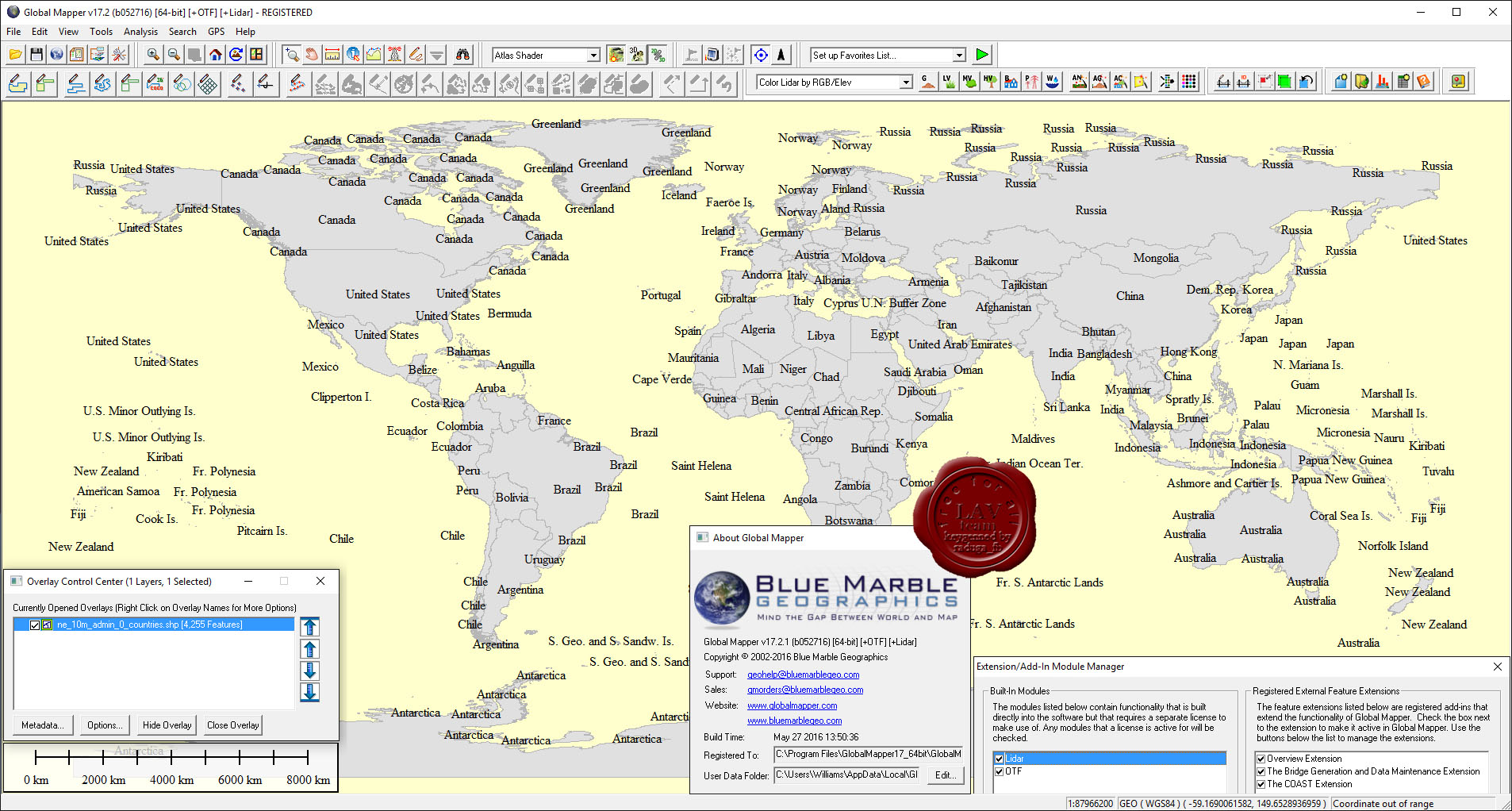1512x811 pixels.
Task: Toggle Bridge Generation Extension checkbox
Action: click(x=1261, y=771)
